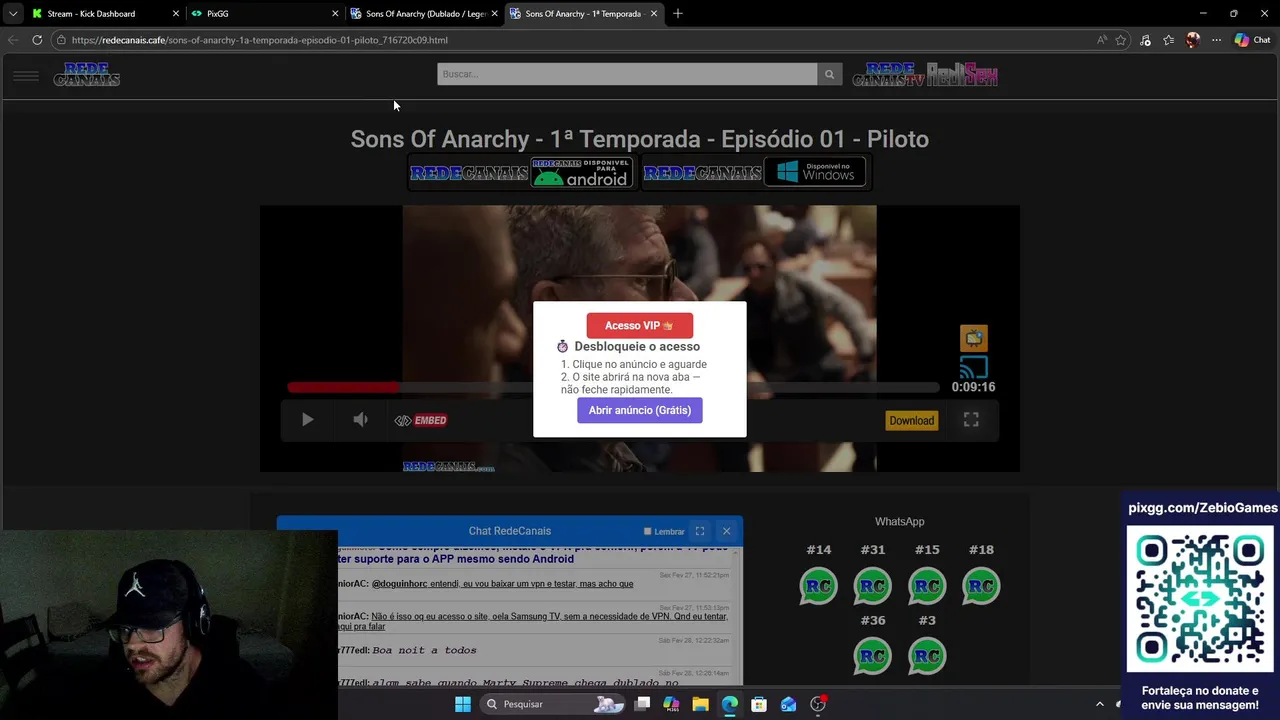Image resolution: width=1280 pixels, height=720 pixels.
Task: Click Abrir anúncio (Grátis) button
Action: pos(640,410)
